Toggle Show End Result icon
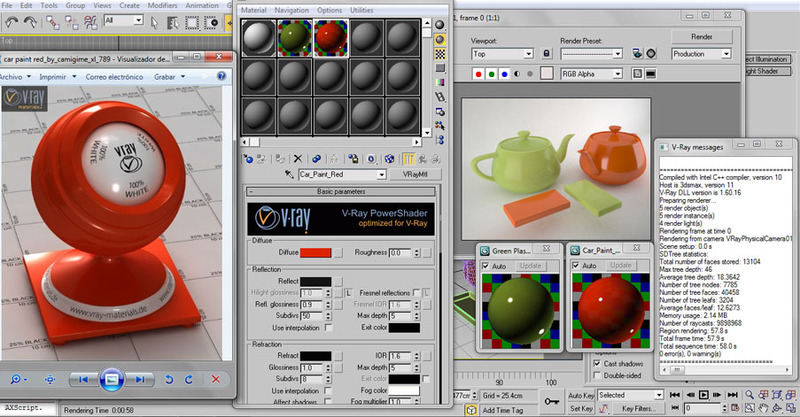Image resolution: width=800 pixels, height=417 pixels. [408, 159]
